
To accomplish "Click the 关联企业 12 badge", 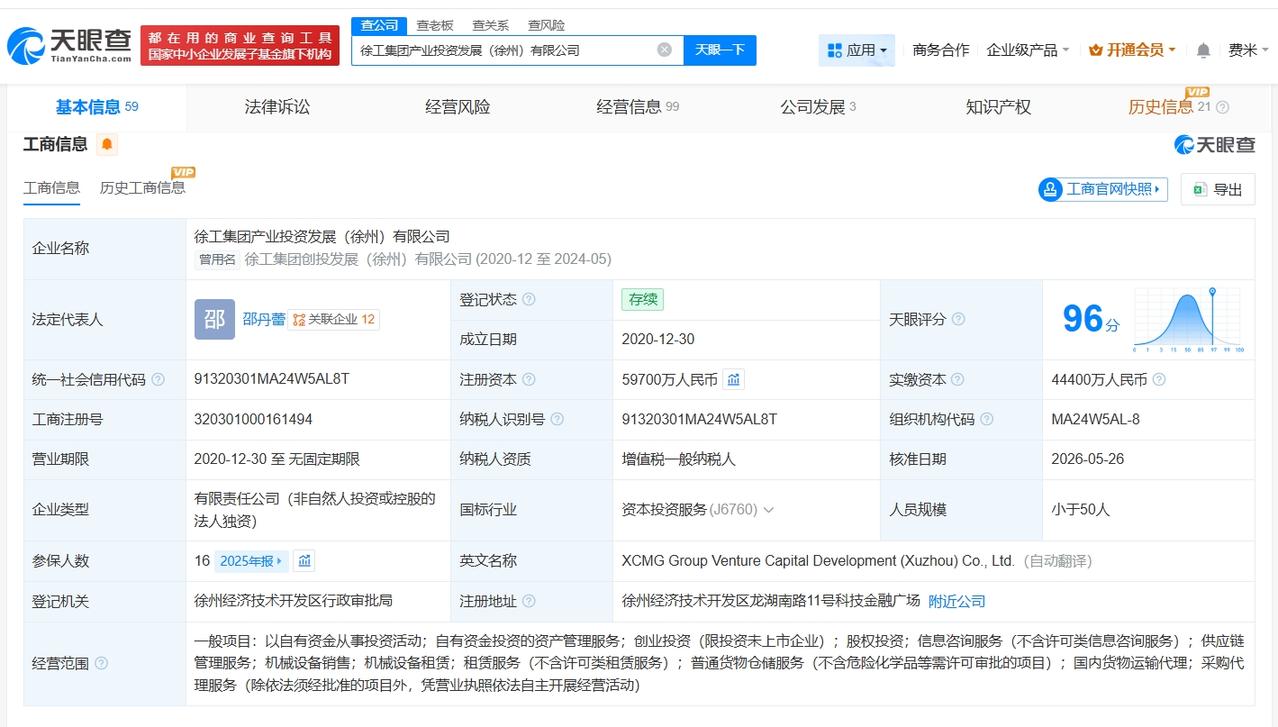I will tap(334, 320).
